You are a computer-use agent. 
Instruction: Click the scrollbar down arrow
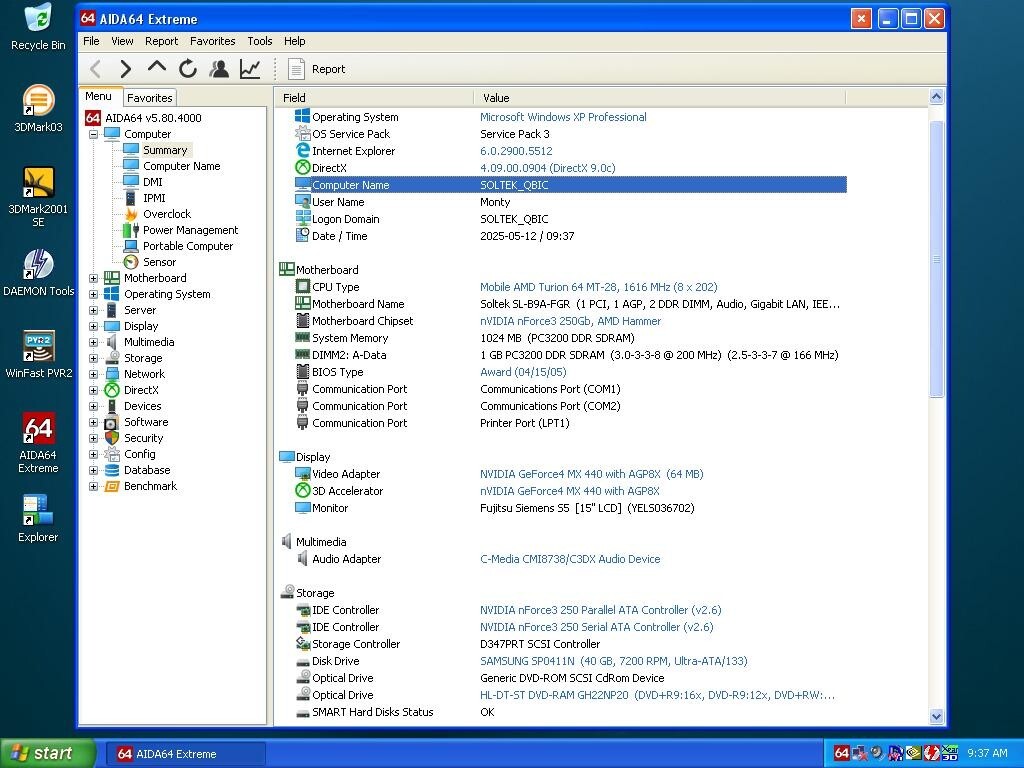click(936, 716)
